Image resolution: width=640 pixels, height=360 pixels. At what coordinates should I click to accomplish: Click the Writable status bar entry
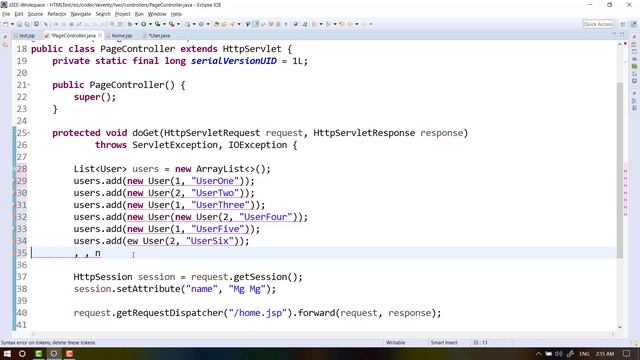tap(396, 342)
